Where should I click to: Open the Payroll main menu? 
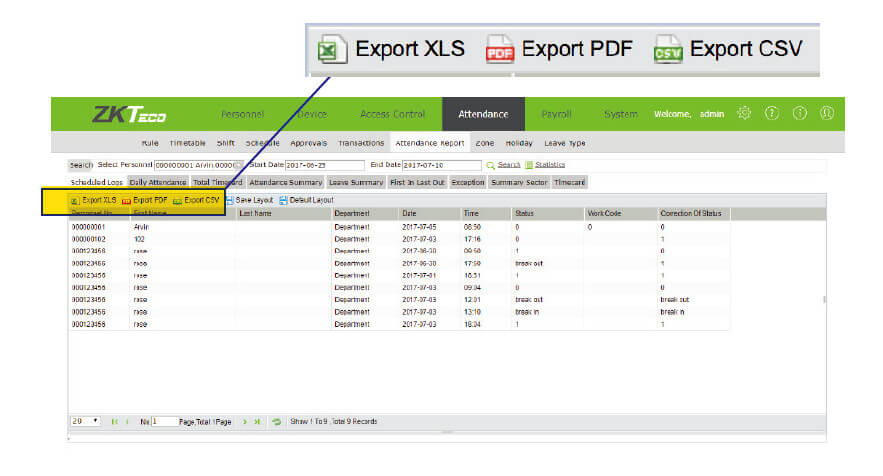[x=556, y=114]
